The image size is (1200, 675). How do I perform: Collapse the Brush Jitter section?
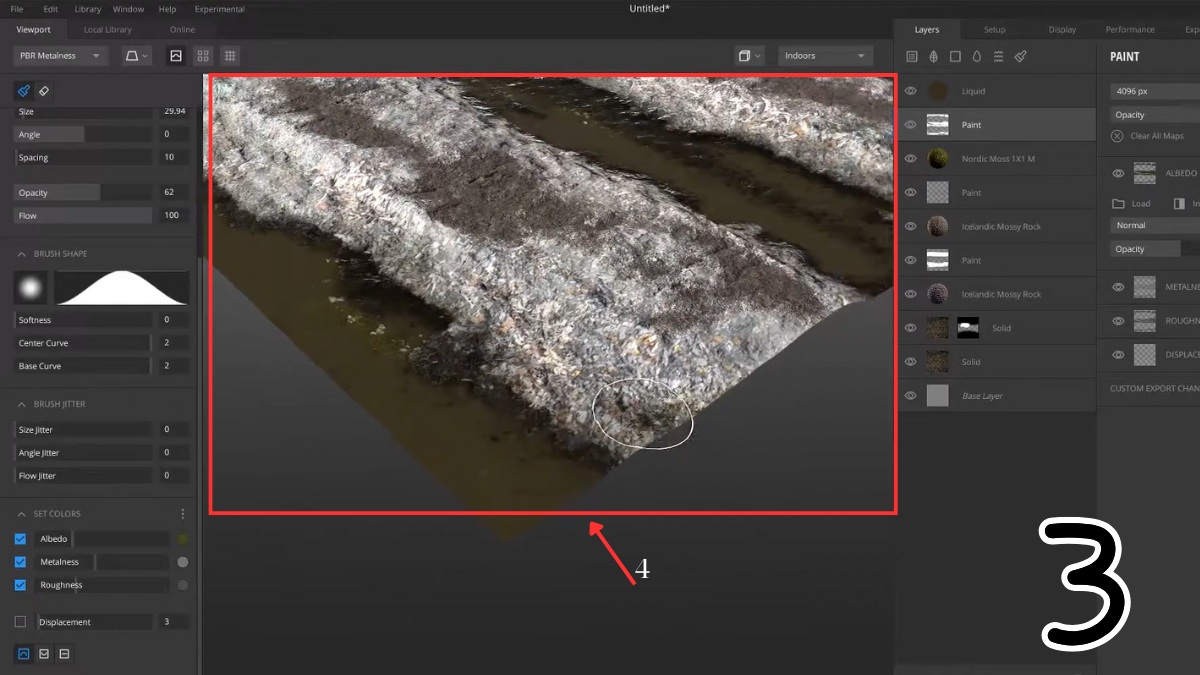tap(21, 404)
